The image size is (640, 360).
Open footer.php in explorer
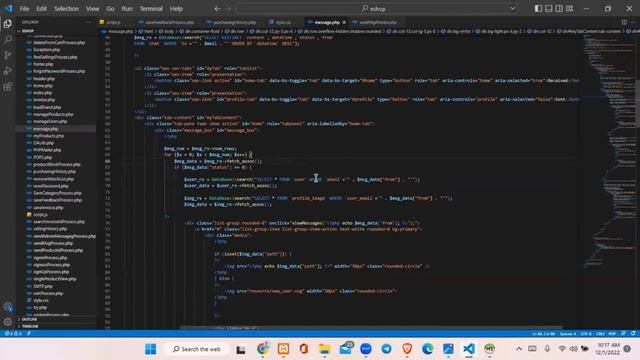click(x=43, y=64)
